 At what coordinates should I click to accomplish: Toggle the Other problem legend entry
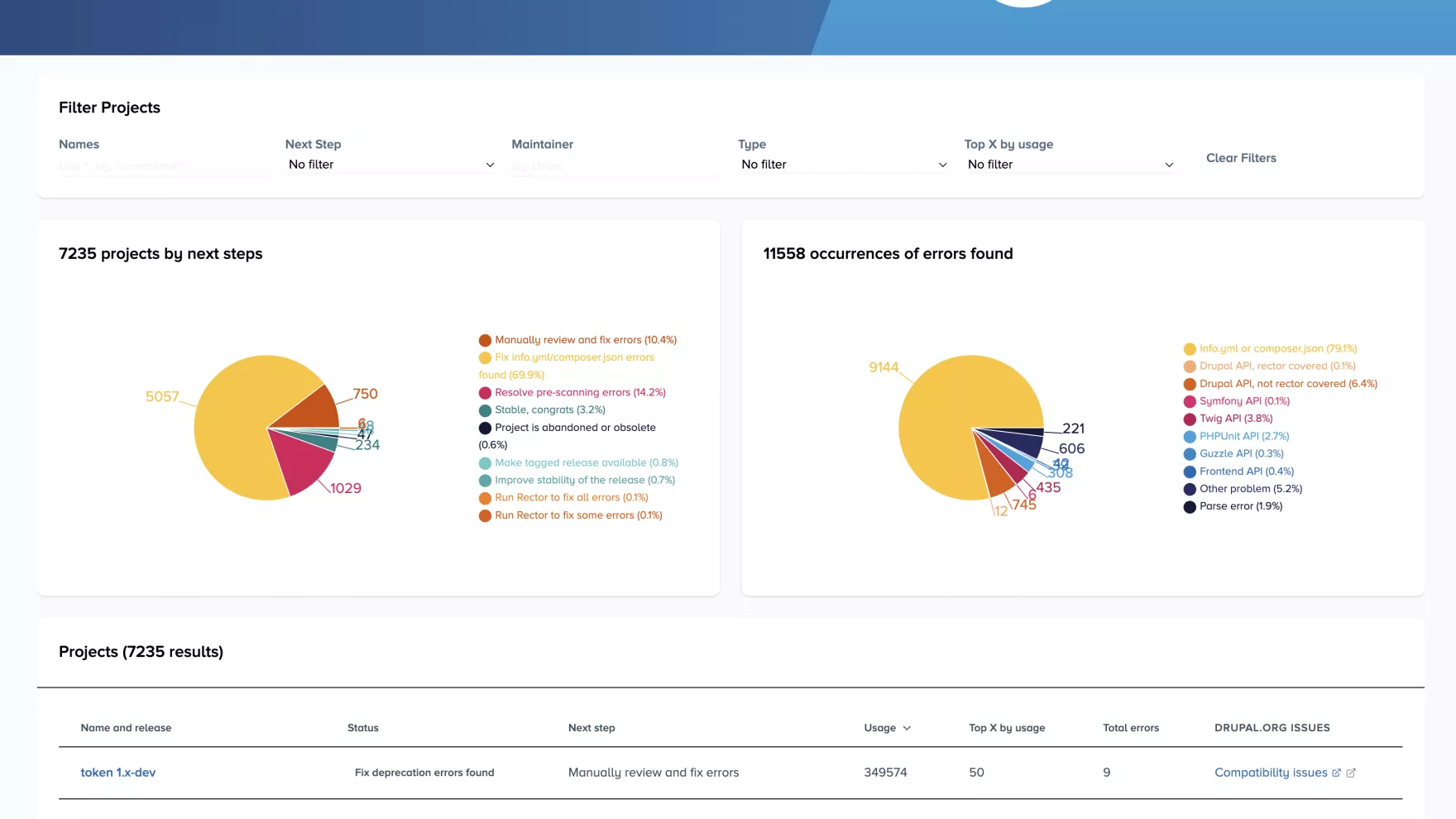point(1243,489)
